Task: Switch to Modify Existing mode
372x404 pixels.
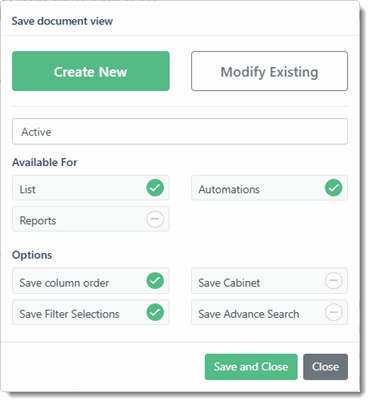Action: pyautogui.click(x=269, y=71)
